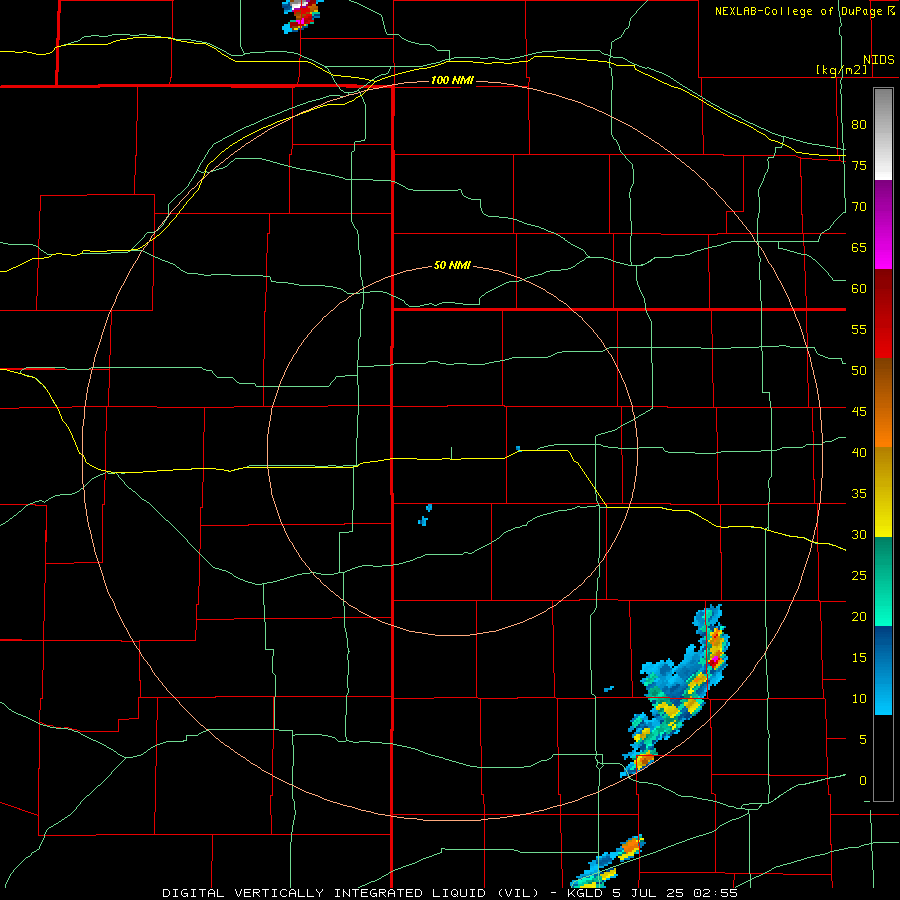Click the 65 value on color scale
This screenshot has width=900, height=900.
pyautogui.click(x=859, y=247)
